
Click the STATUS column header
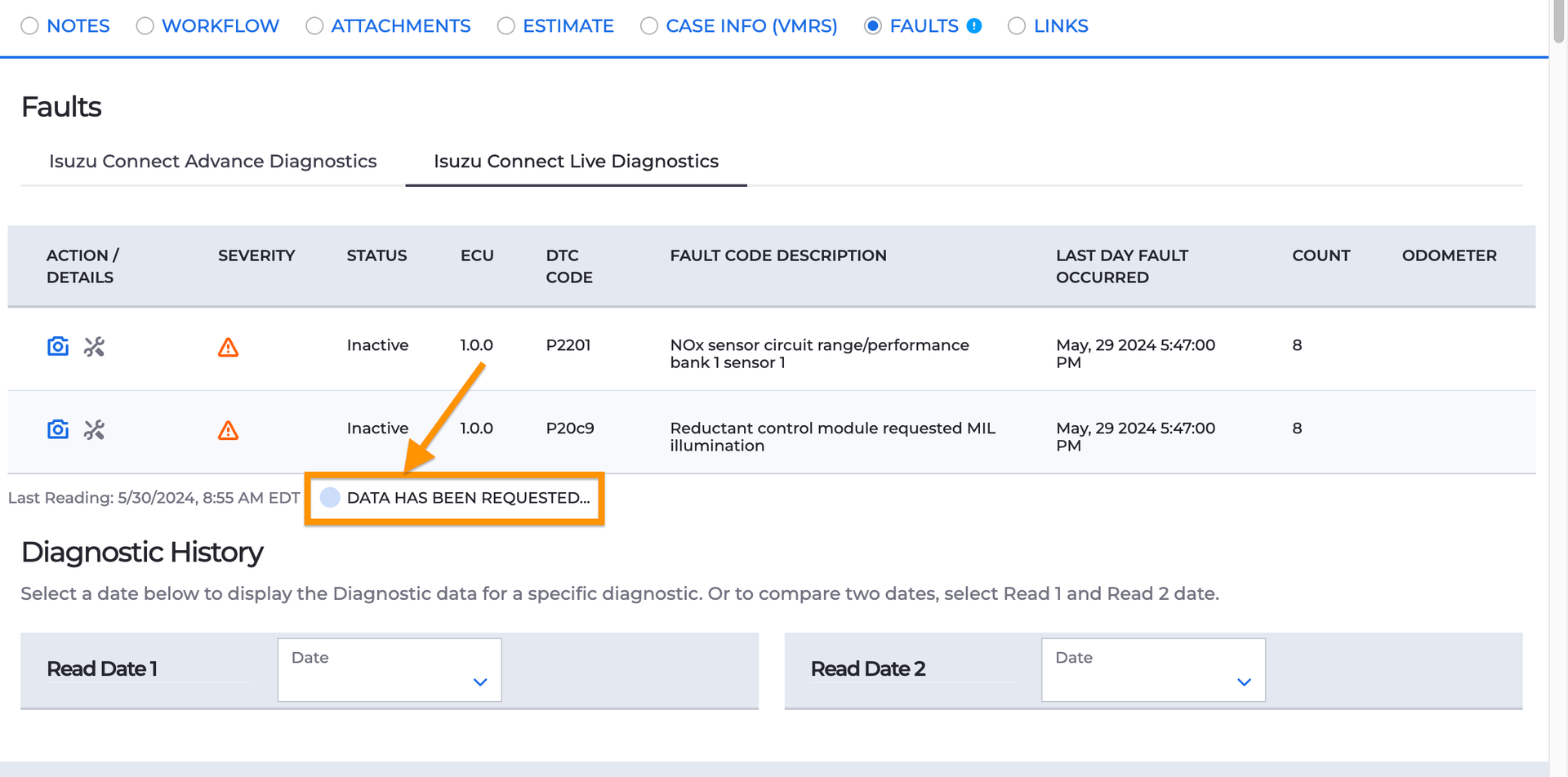(x=376, y=255)
